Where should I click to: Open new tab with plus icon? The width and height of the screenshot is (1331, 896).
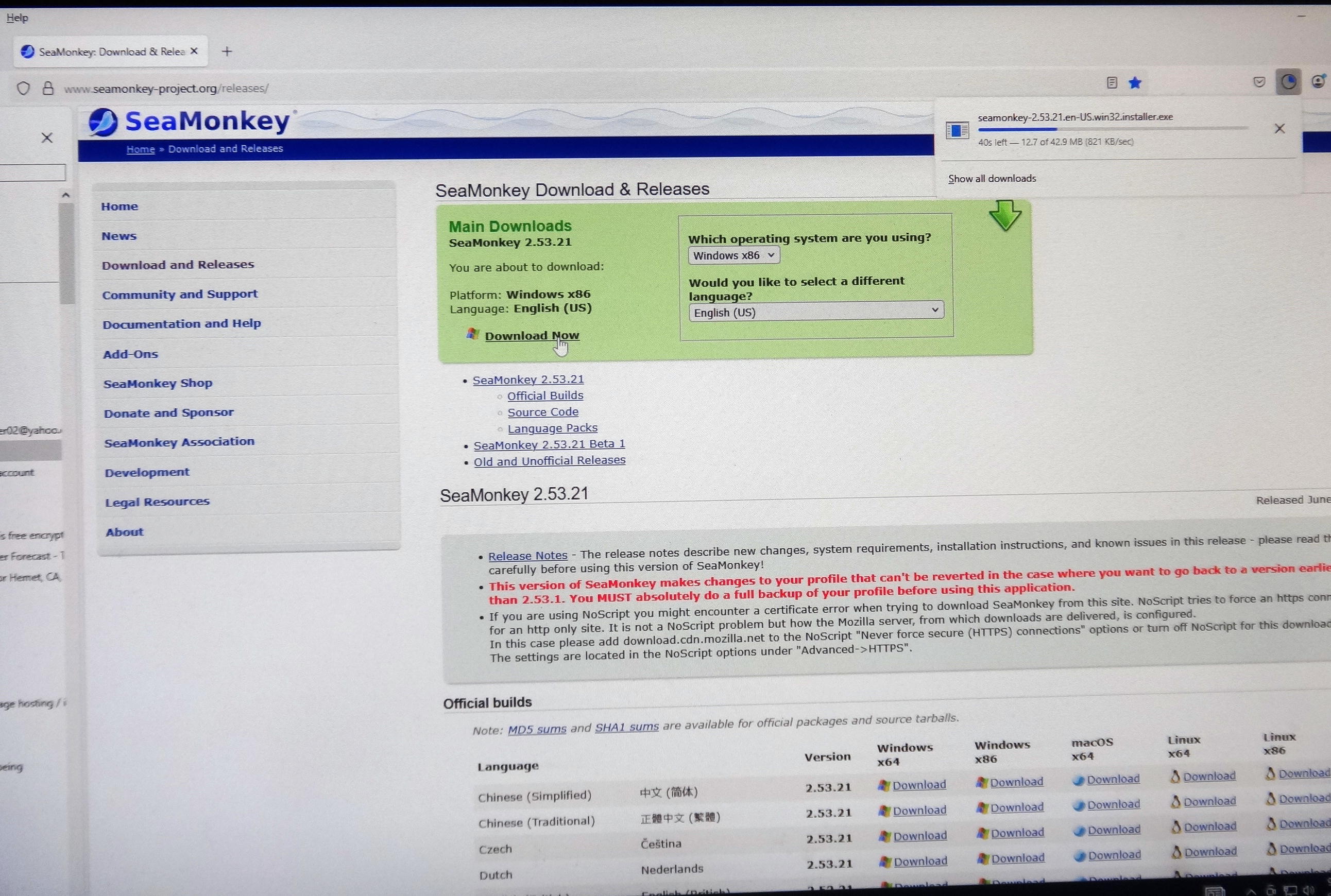(x=227, y=51)
